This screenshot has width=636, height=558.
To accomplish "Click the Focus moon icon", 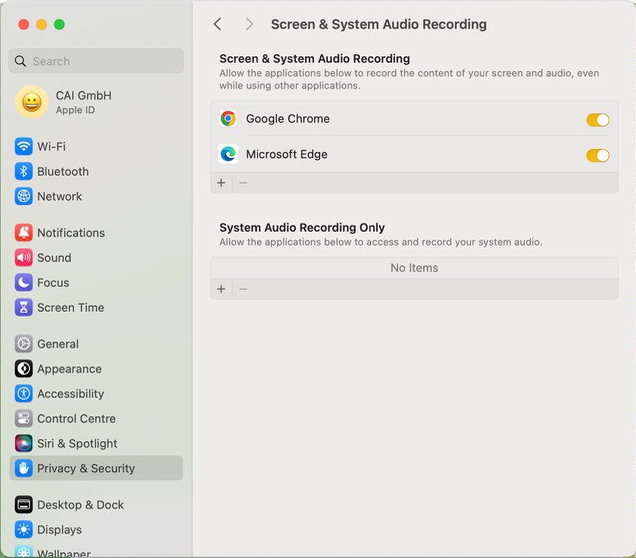I will 24,283.
